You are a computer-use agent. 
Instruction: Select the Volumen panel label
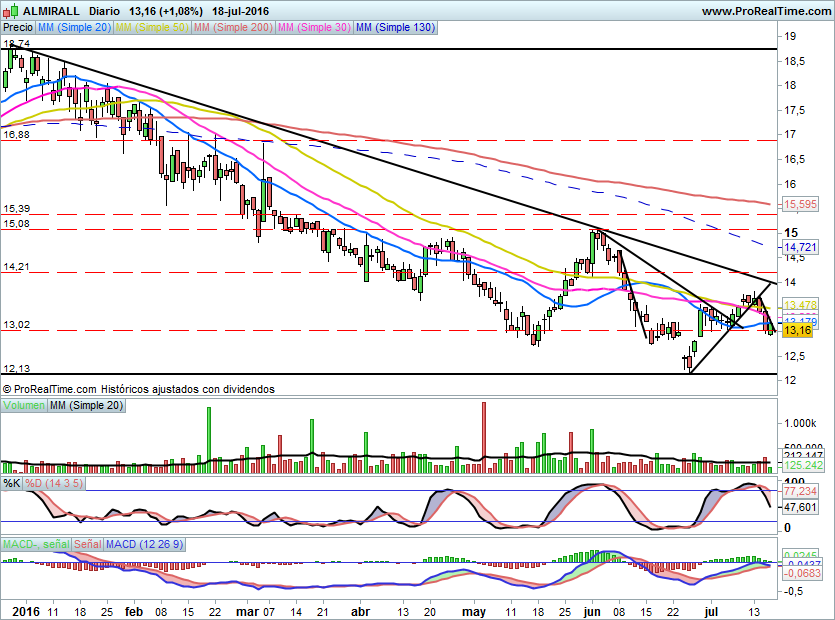24,405
